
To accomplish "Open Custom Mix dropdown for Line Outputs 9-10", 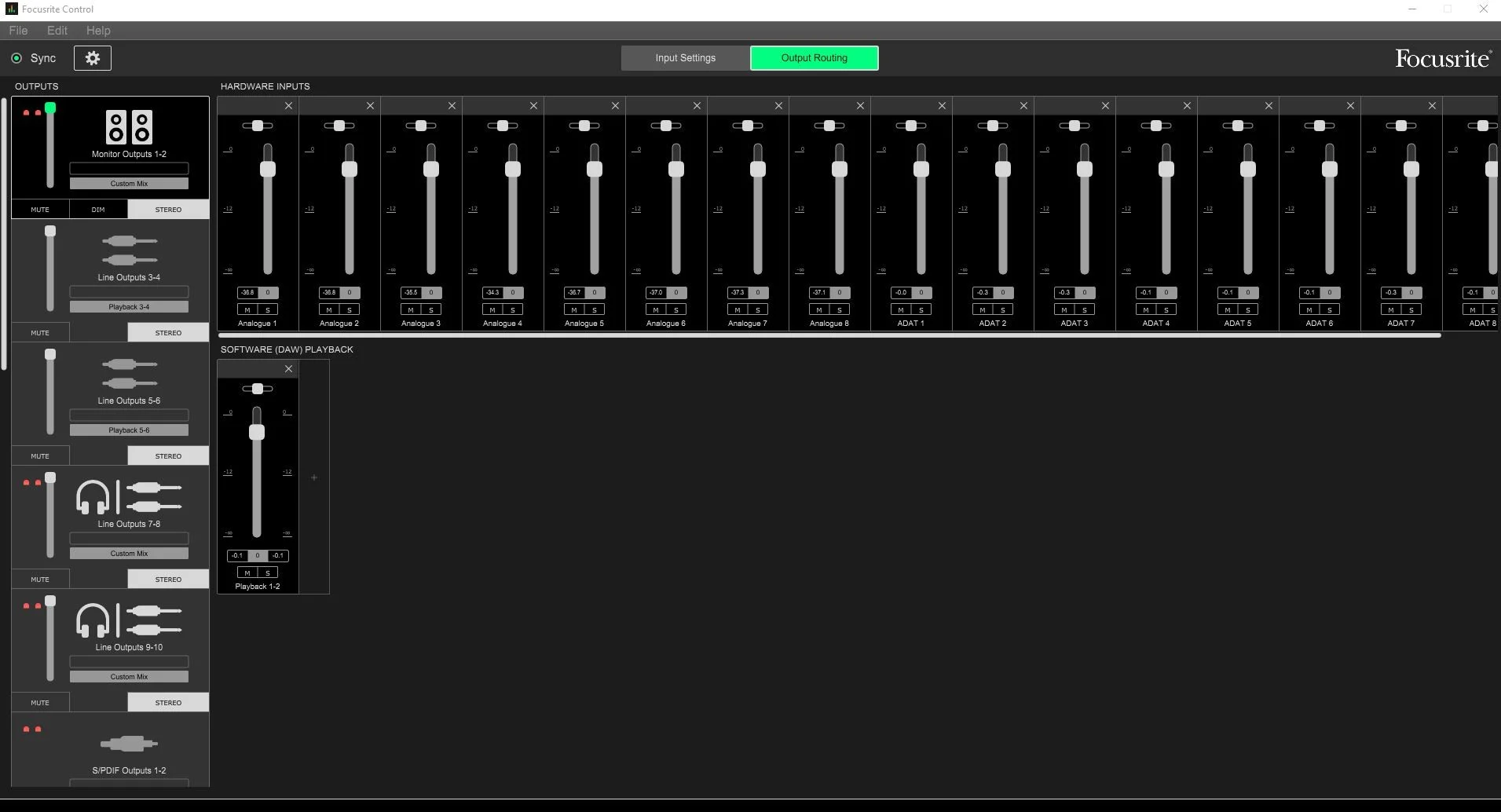I will tap(129, 677).
